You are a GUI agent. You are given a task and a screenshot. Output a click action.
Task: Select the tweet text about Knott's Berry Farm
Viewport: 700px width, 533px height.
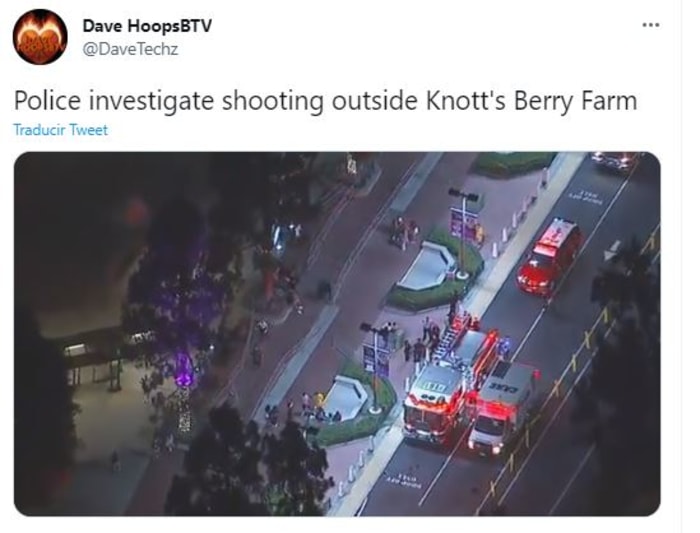[x=325, y=100]
